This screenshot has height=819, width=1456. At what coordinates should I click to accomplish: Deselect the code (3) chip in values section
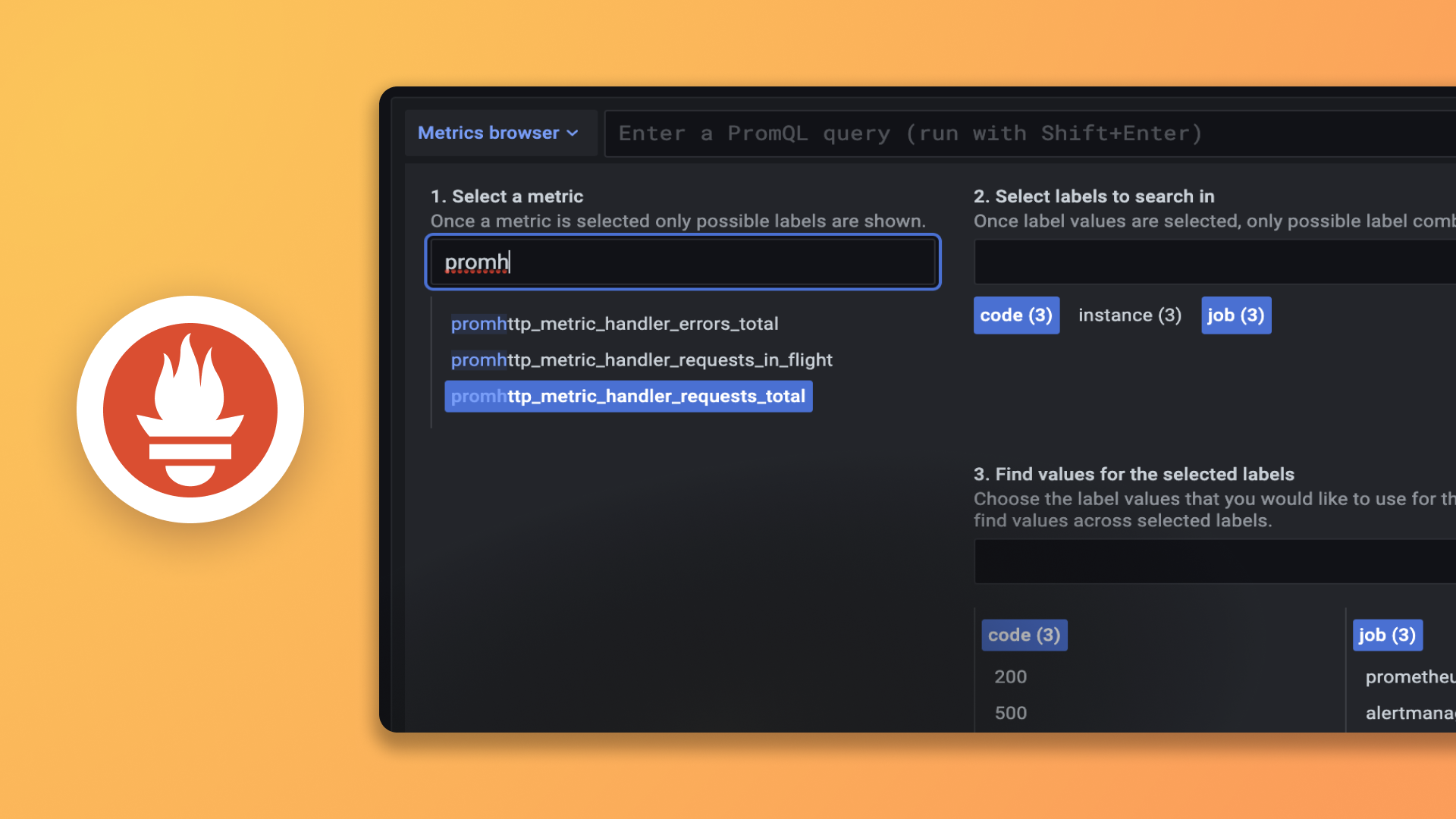1024,635
